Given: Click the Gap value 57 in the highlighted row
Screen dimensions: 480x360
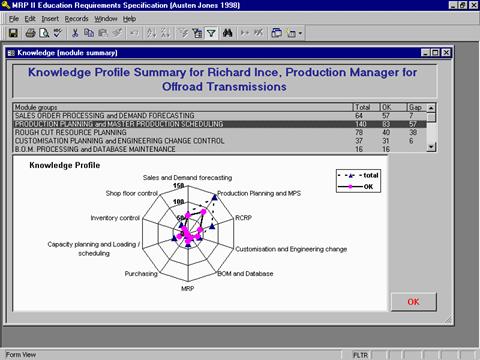Looking at the screenshot, I should tap(413, 124).
